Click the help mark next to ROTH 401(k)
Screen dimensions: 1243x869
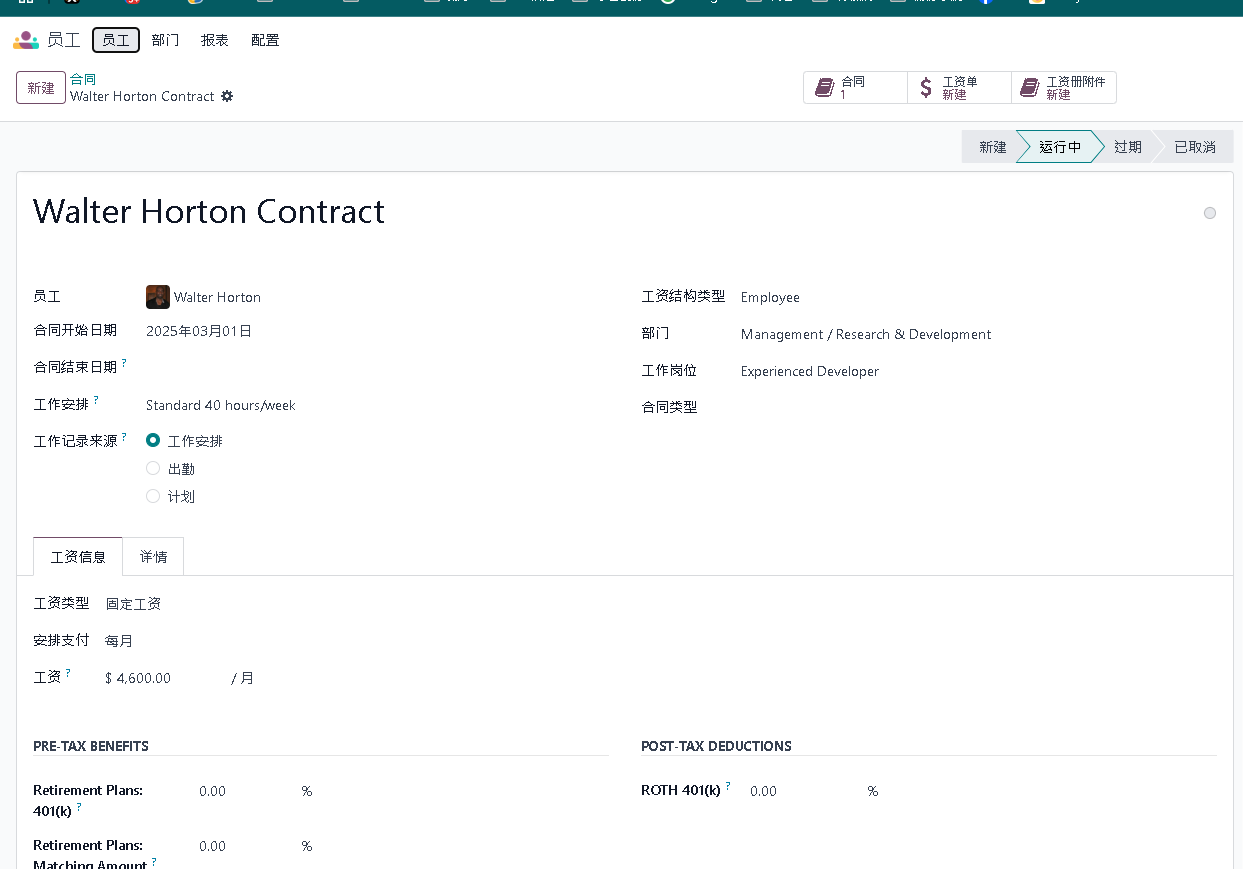pyautogui.click(x=728, y=786)
